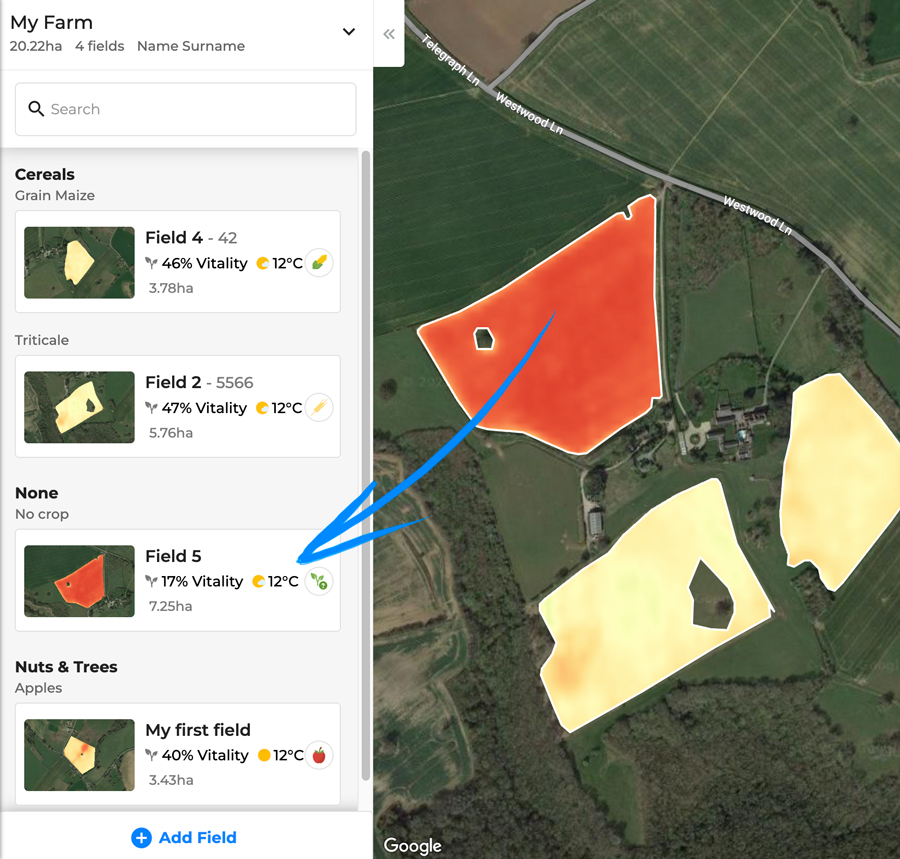Collapse the sidebar with the double-chevron
900x859 pixels.
[x=389, y=33]
